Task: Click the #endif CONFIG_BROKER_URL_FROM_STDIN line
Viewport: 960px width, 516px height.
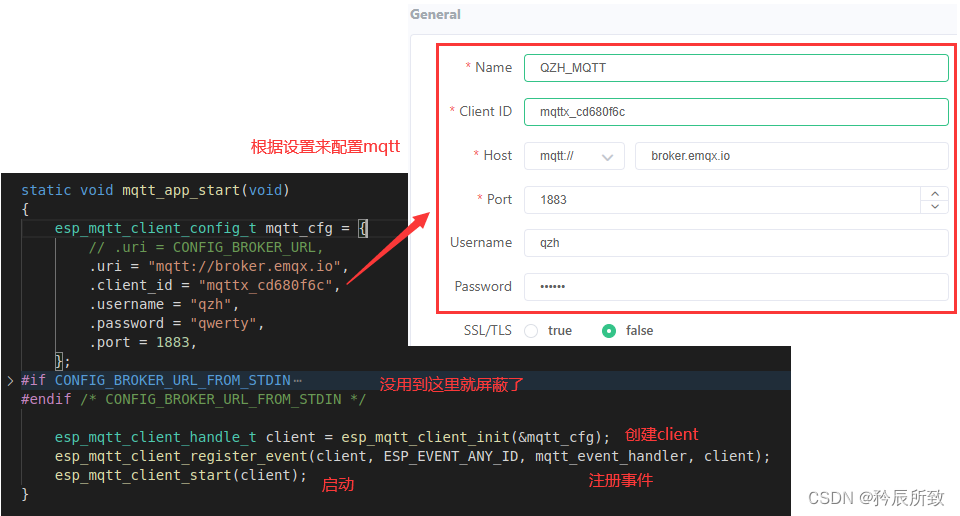Action: point(193,399)
